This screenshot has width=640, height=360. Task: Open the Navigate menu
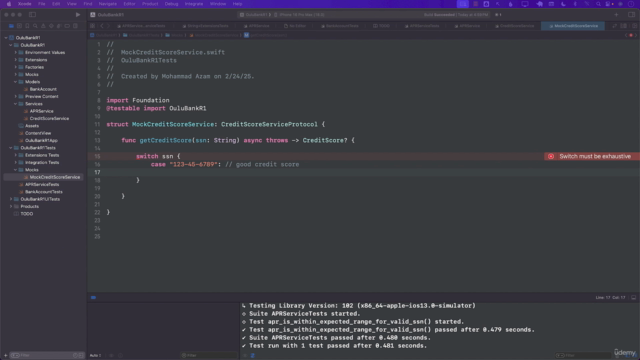point(108,4)
